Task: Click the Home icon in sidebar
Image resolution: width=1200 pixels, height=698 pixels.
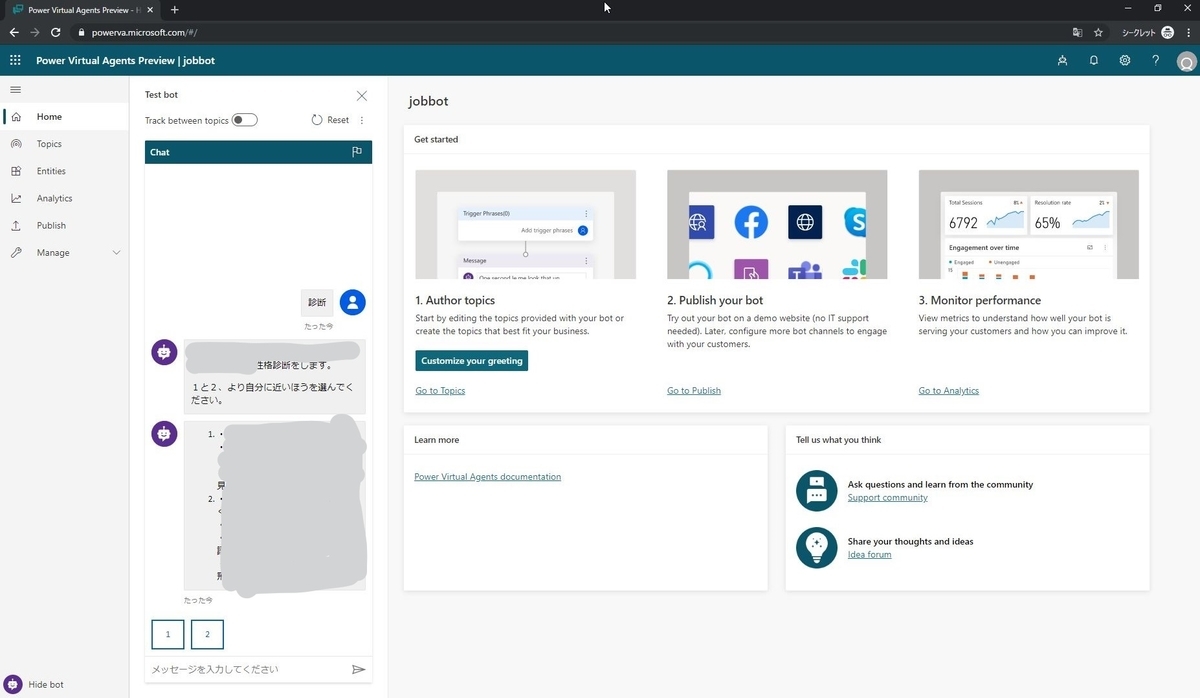Action: [x=16, y=117]
